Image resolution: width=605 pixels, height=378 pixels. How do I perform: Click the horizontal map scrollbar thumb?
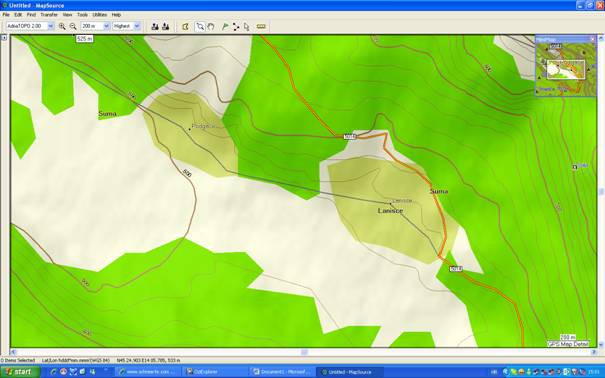click(x=304, y=352)
